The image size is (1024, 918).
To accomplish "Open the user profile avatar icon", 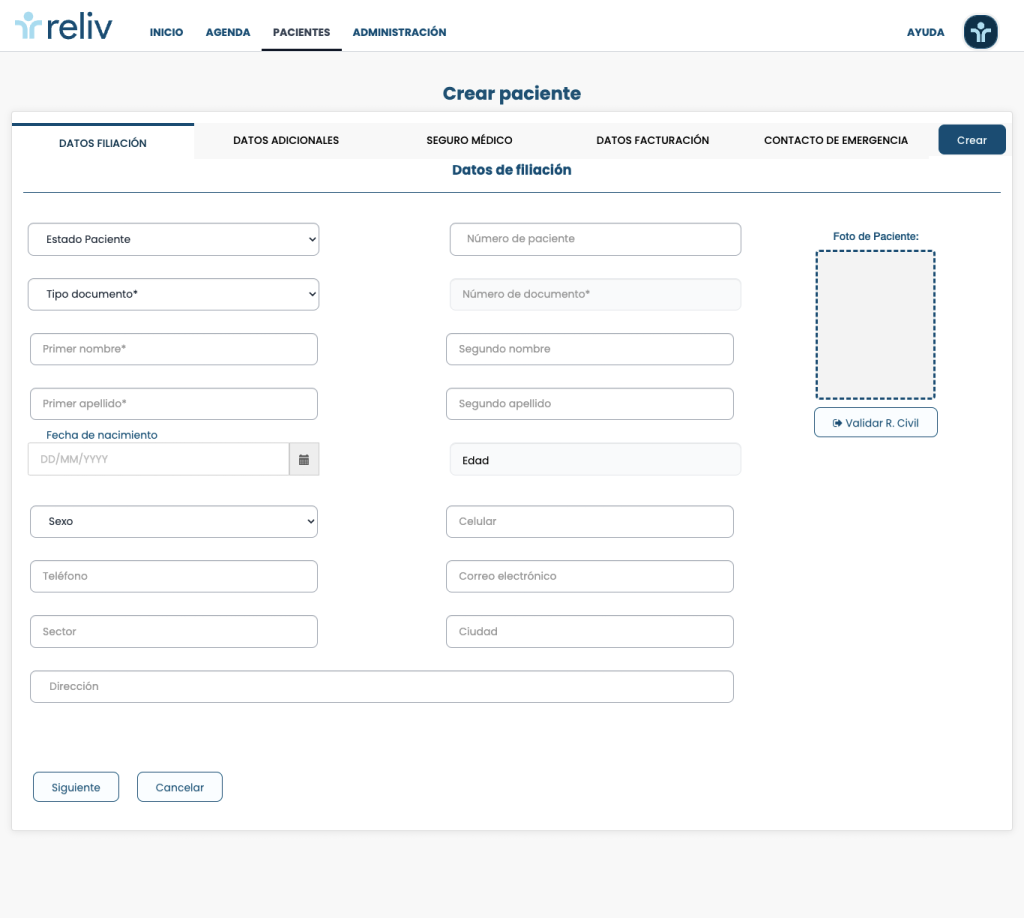I will click(980, 32).
